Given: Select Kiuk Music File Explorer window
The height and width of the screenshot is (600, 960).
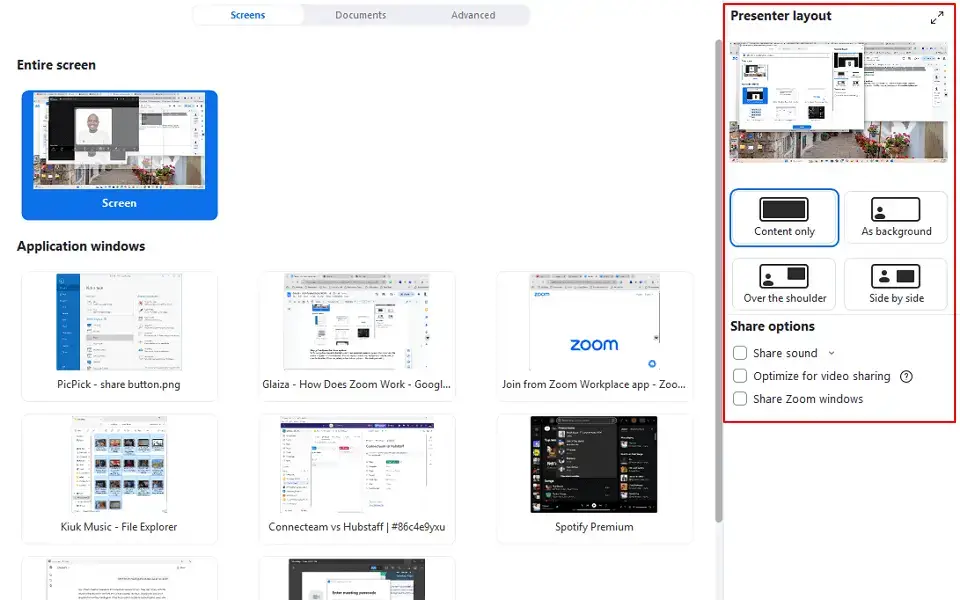Looking at the screenshot, I should pyautogui.click(x=119, y=478).
